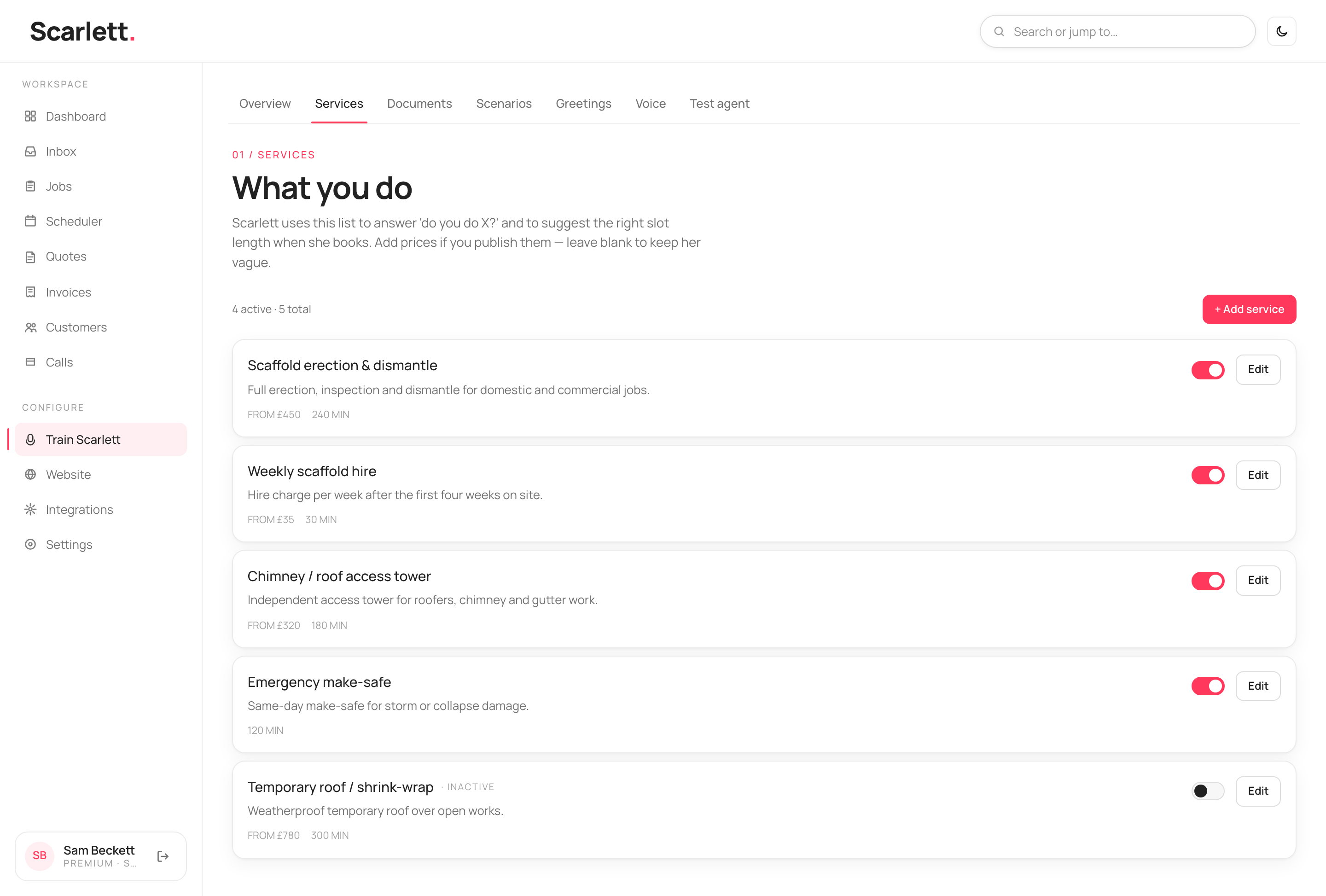
Task: Click the Dashboard grid icon
Action: point(30,116)
